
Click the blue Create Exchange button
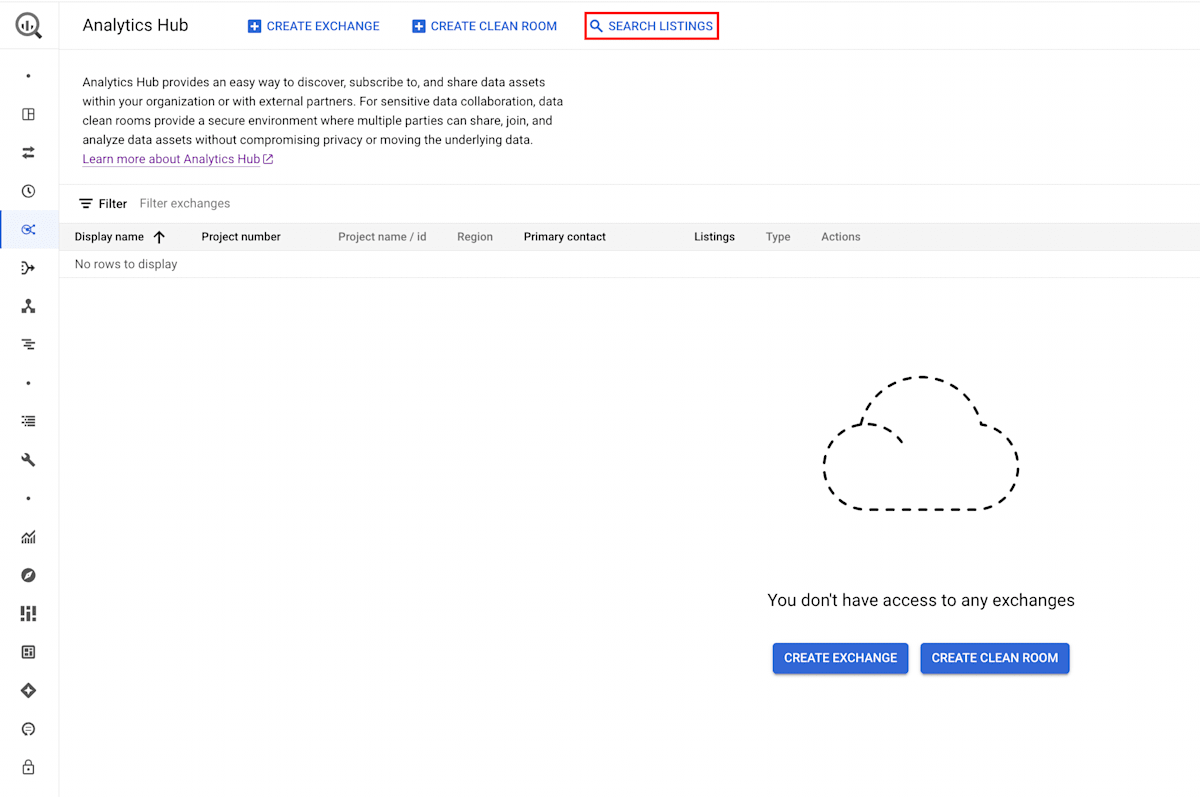point(840,658)
